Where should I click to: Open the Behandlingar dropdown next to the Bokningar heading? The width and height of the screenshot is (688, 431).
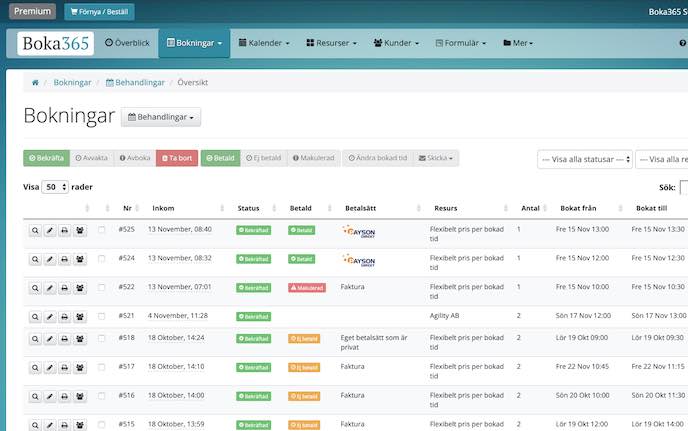pos(161,118)
